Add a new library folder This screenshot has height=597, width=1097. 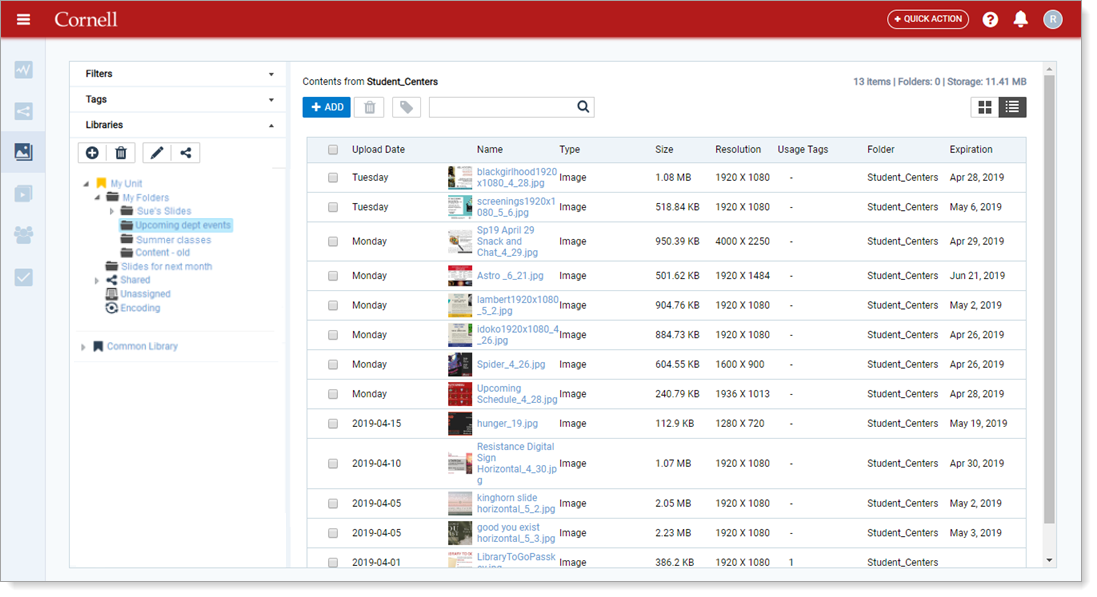92,153
